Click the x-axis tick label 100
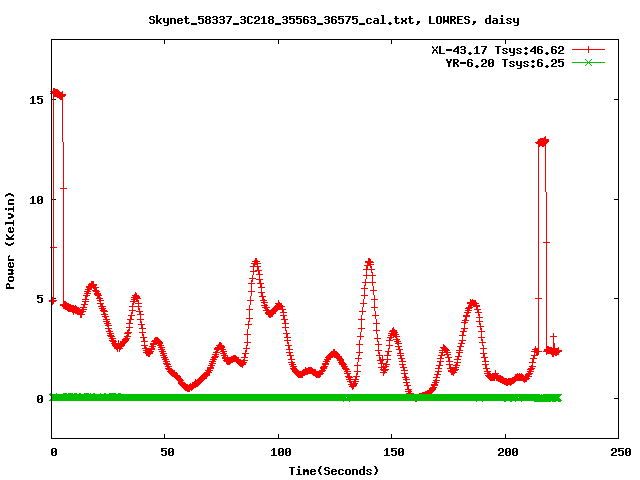 pos(281,452)
